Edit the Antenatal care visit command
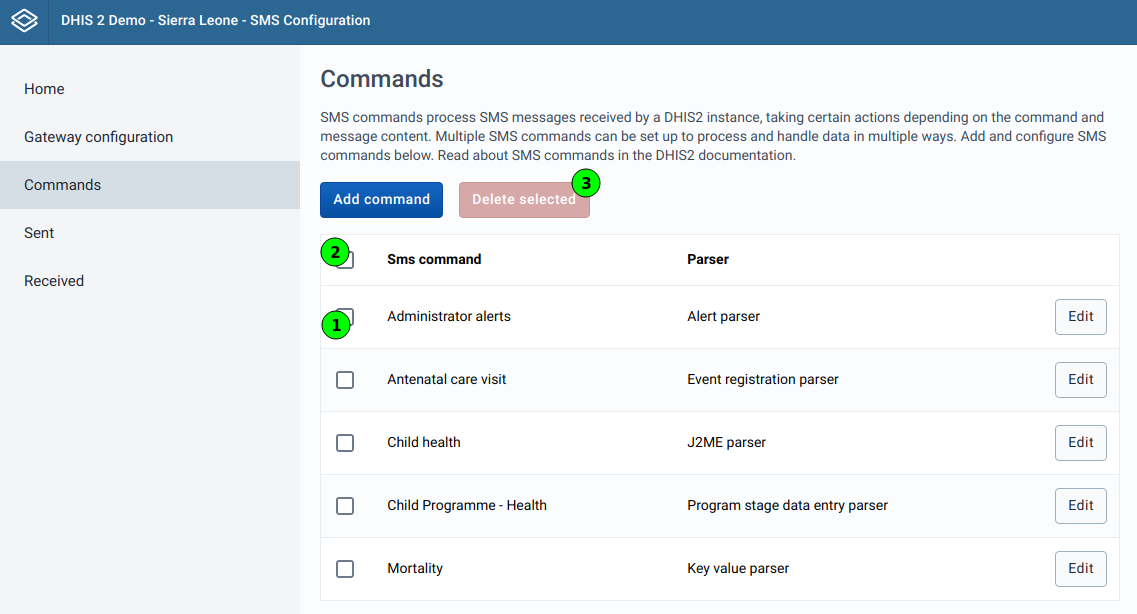Image resolution: width=1137 pixels, height=614 pixels. click(x=1080, y=379)
